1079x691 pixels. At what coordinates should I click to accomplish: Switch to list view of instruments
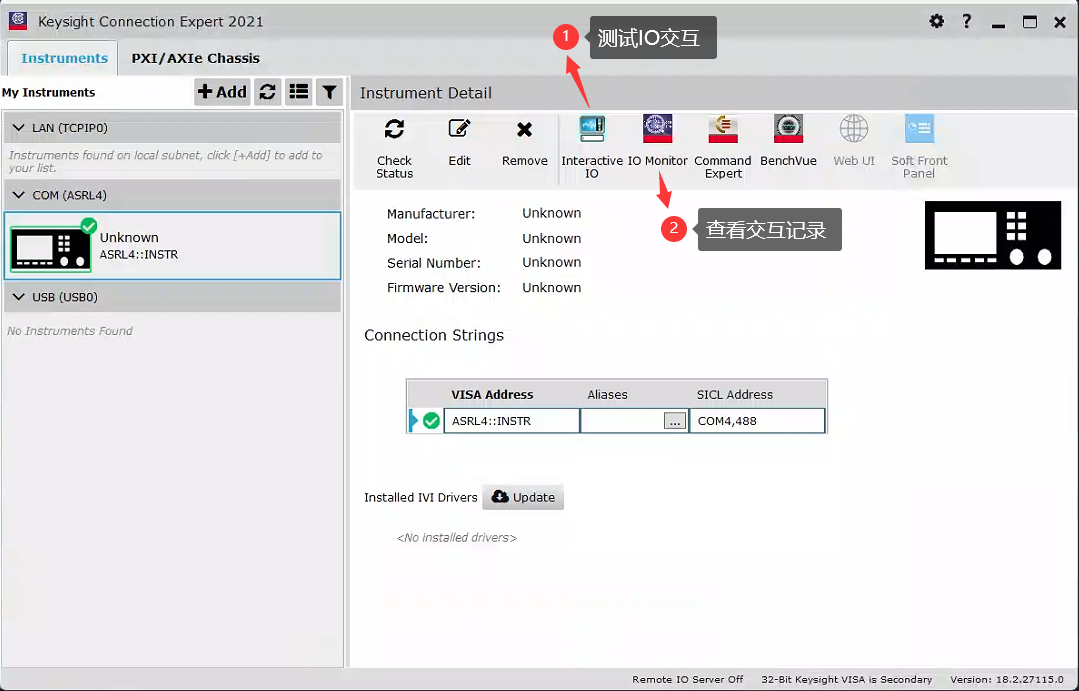(x=299, y=92)
